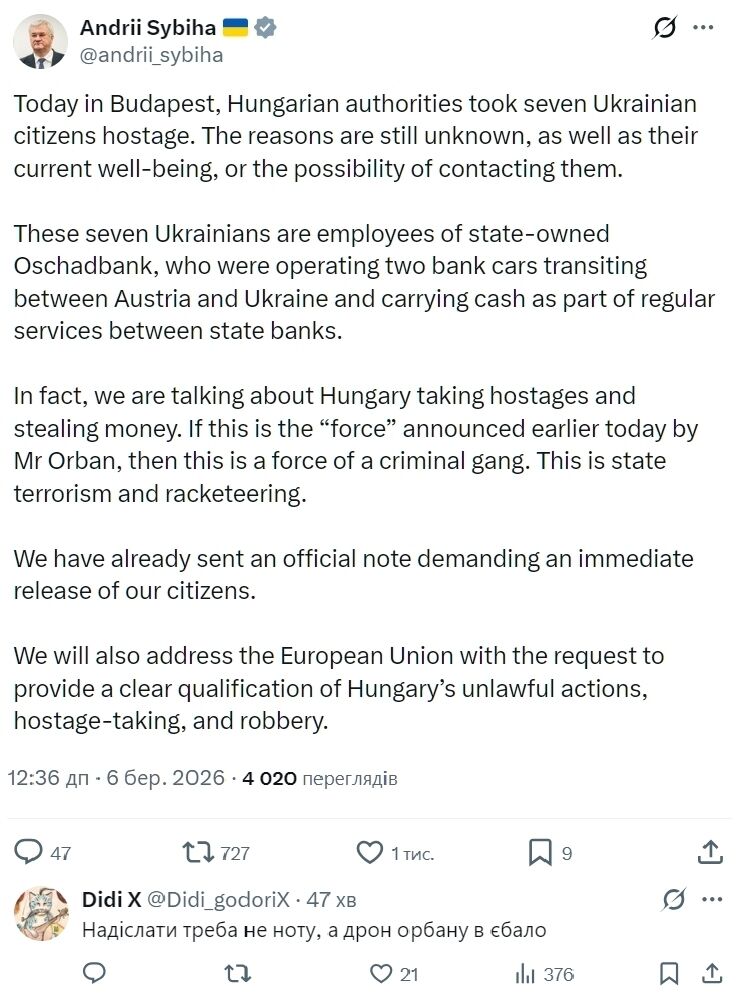This screenshot has width=736, height=995.
Task: Bookmark Andrii Sybiha's post
Action: tap(541, 852)
